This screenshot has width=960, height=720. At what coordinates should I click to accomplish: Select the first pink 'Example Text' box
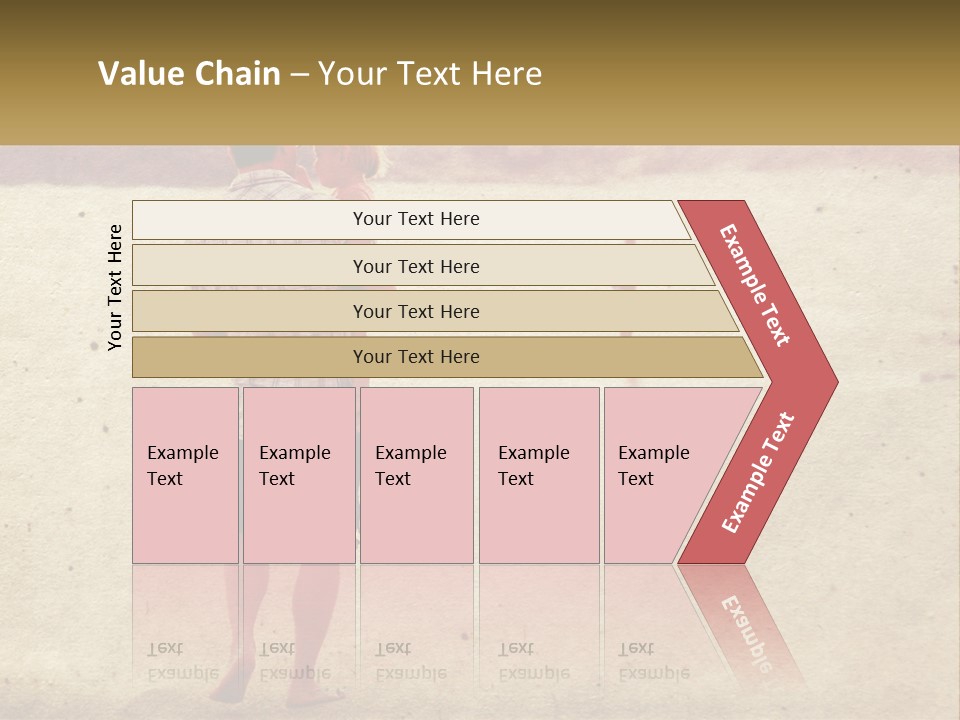[186, 475]
